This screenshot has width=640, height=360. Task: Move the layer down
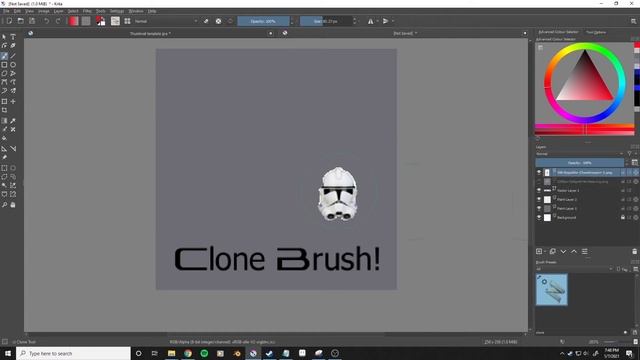pos(563,251)
